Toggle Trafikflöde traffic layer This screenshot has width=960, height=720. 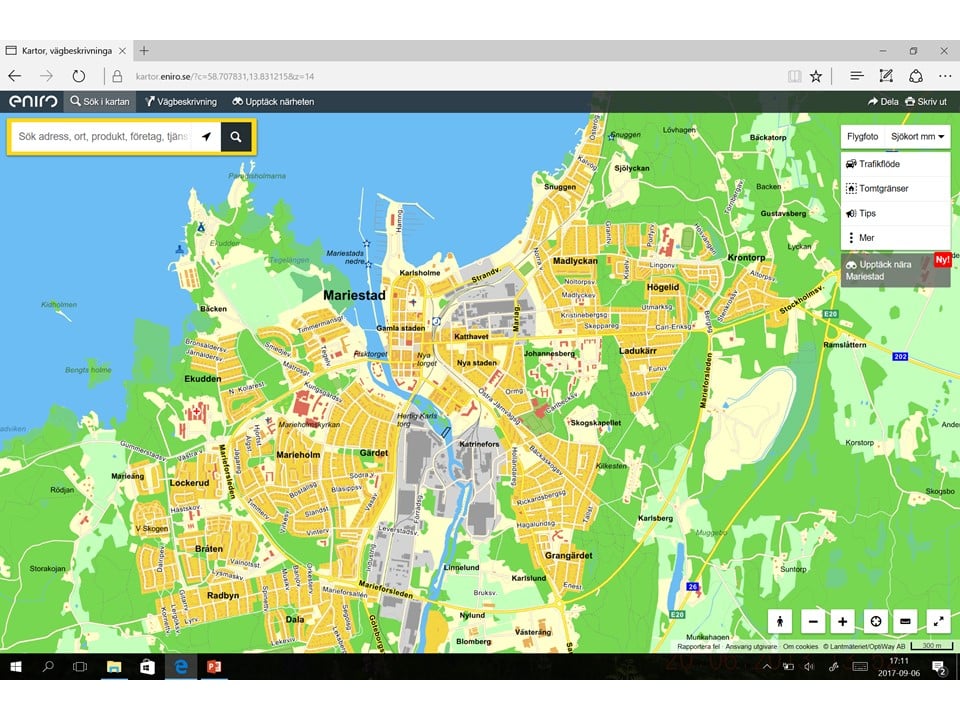point(895,164)
